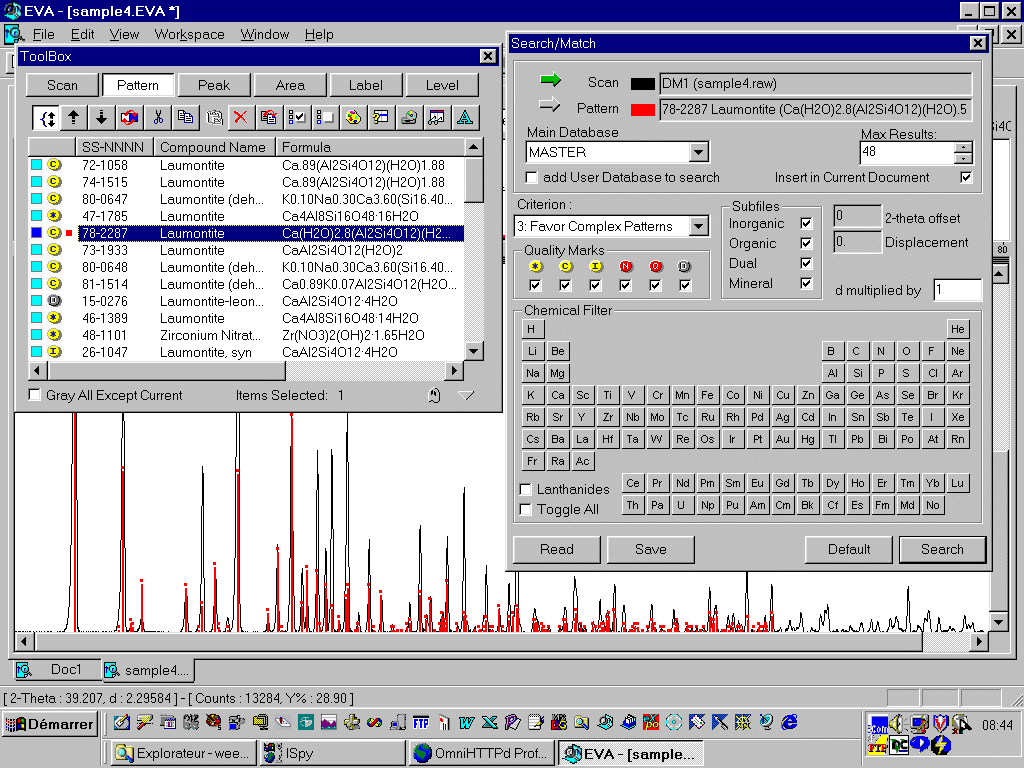Click the green arrow beside Scan
The image size is (1024, 768).
[x=551, y=80]
